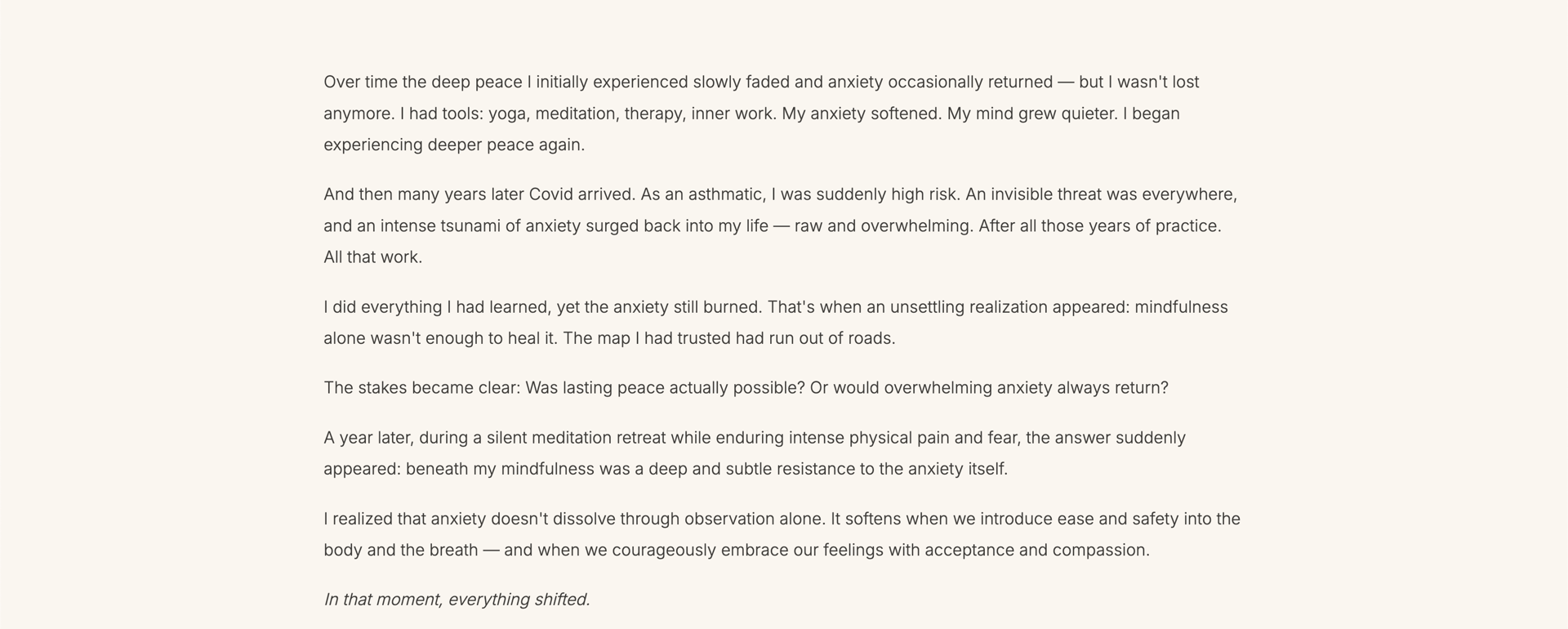Image resolution: width=1568 pixels, height=629 pixels.
Task: Click the question "Or would overwhelming anxiety always return?"
Action: point(988,388)
